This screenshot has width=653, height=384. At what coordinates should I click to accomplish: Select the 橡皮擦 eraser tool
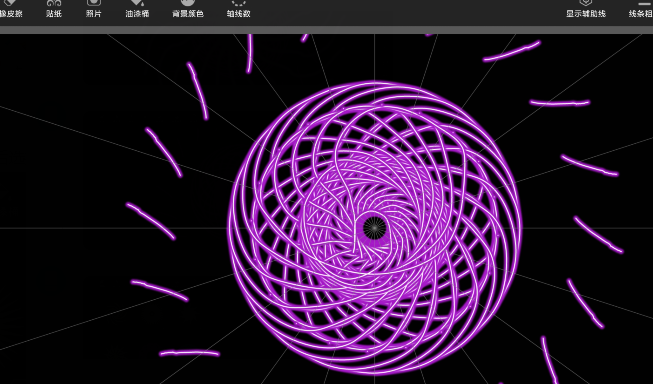(10, 9)
